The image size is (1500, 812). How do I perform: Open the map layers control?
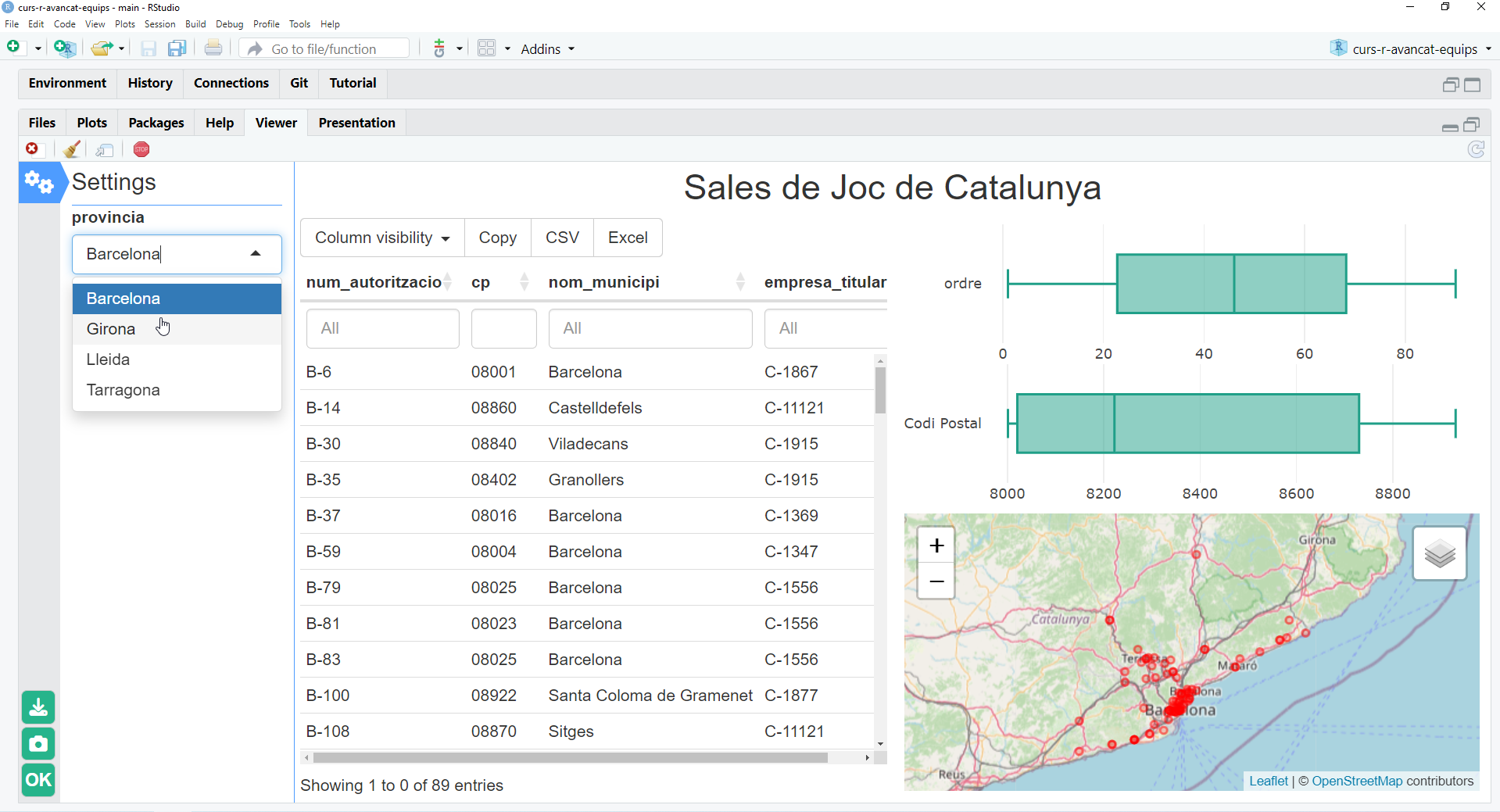click(1439, 553)
